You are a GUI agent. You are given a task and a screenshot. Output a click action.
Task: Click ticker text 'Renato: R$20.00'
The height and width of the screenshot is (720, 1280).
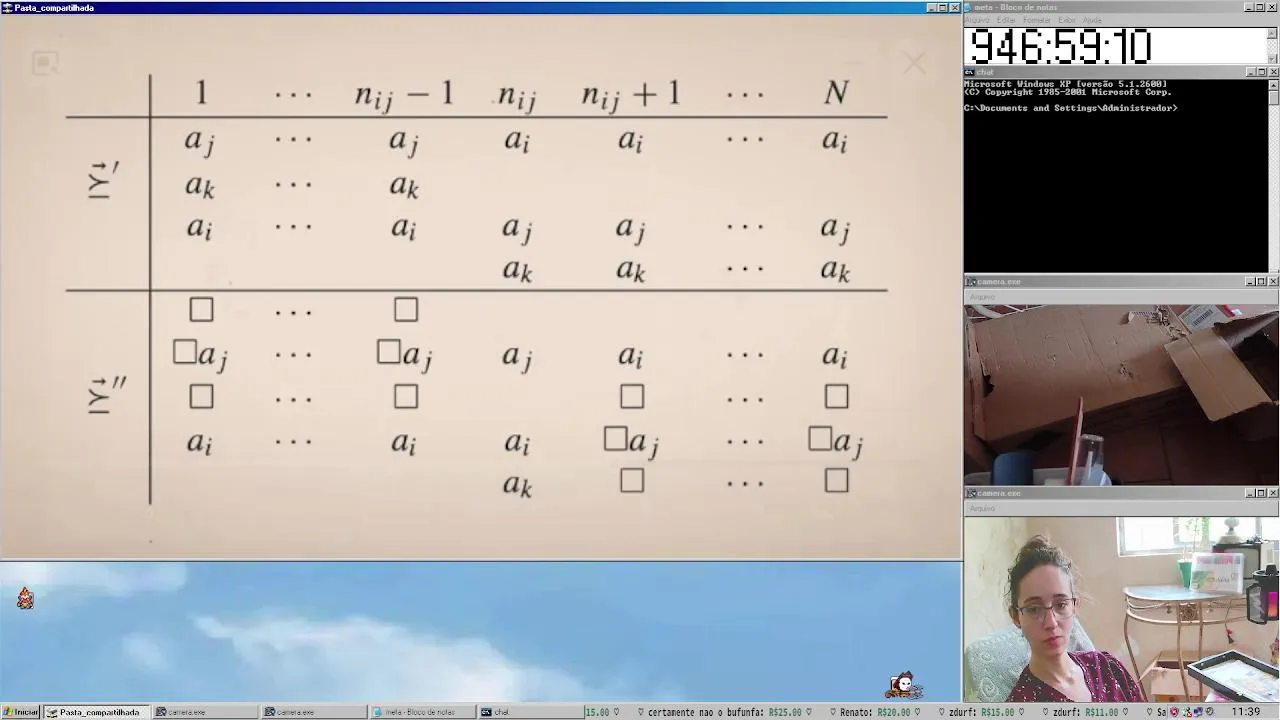875,712
